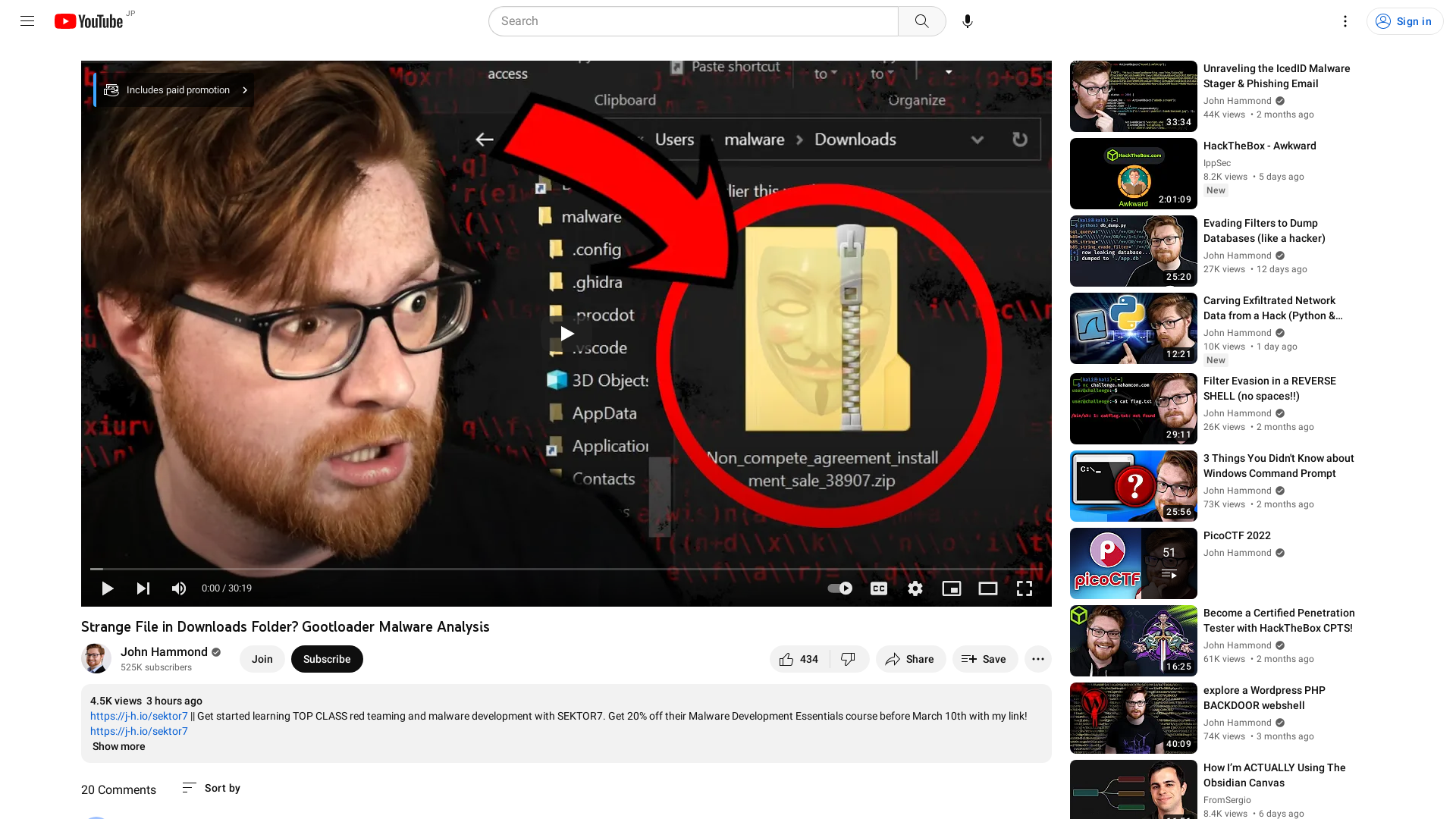
Task: Open Sort by comments dropdown
Action: click(x=210, y=788)
